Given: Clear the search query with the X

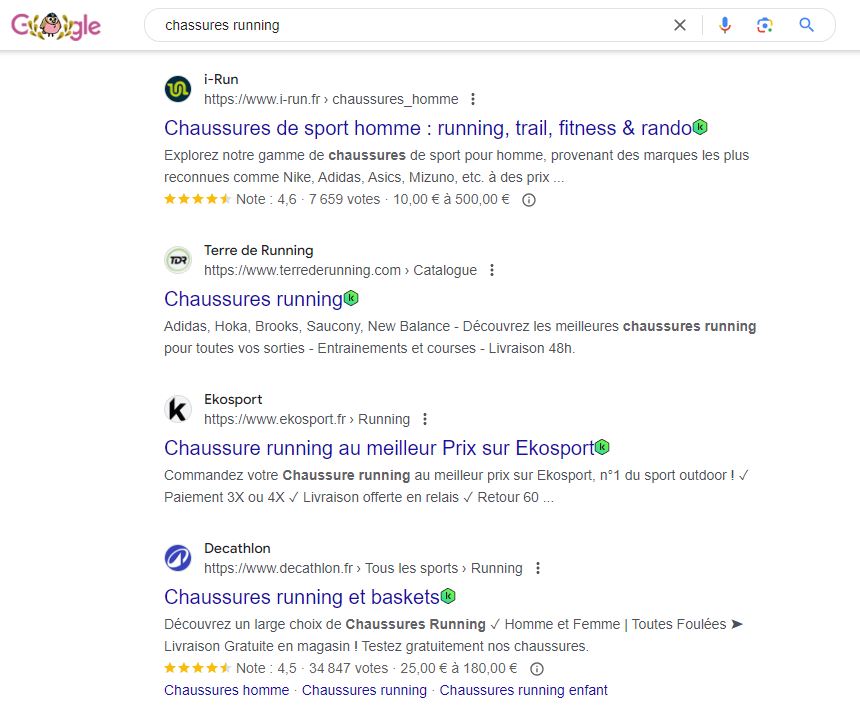Looking at the screenshot, I should point(680,25).
